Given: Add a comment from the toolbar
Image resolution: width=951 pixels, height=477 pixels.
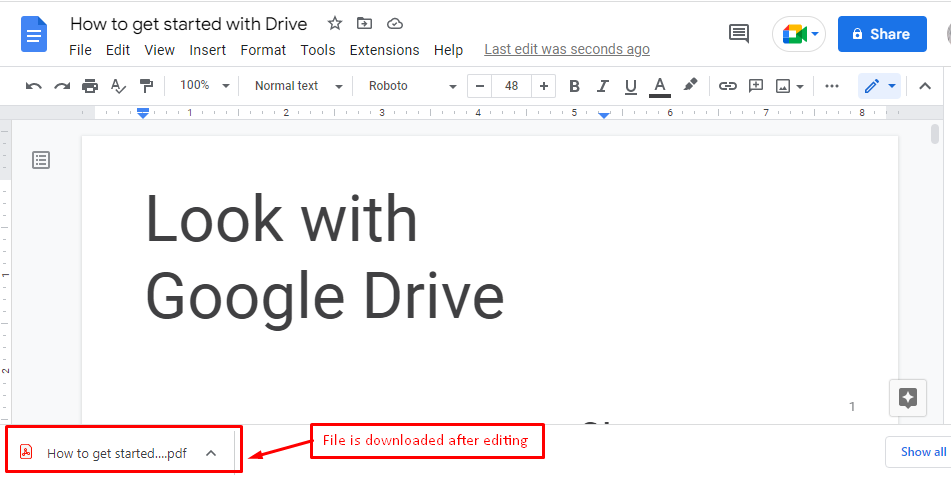Looking at the screenshot, I should tap(756, 86).
